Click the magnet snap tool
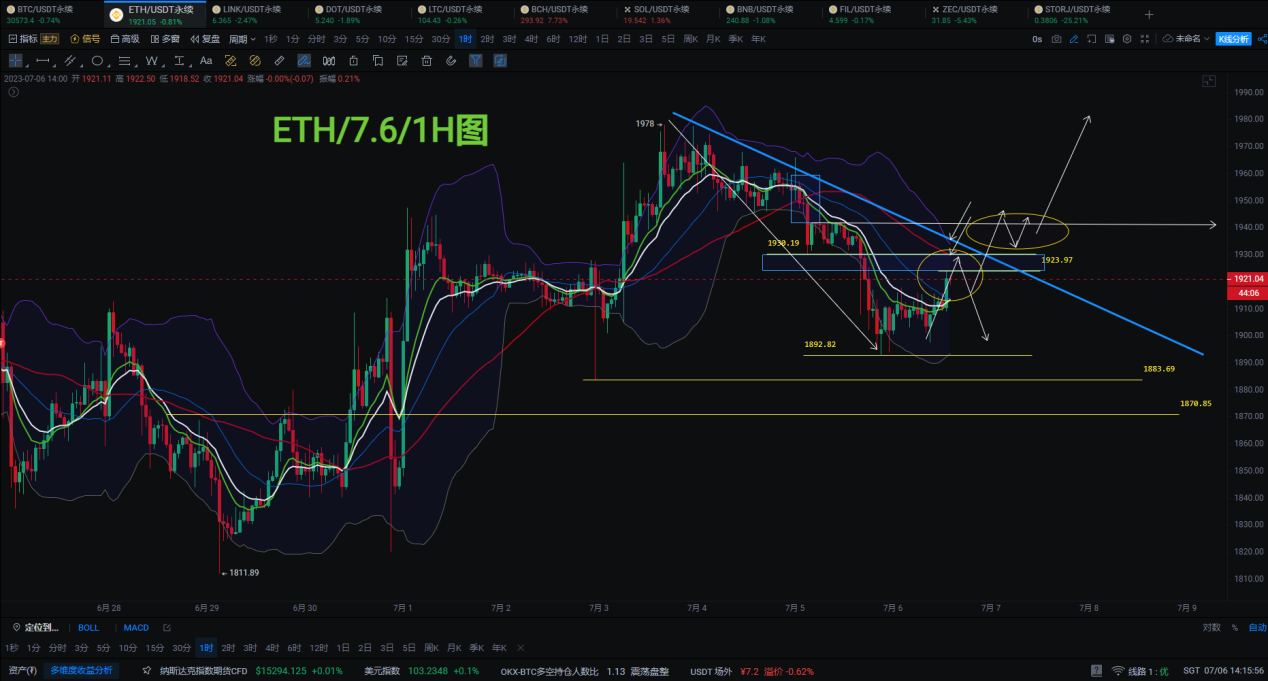 (450, 61)
